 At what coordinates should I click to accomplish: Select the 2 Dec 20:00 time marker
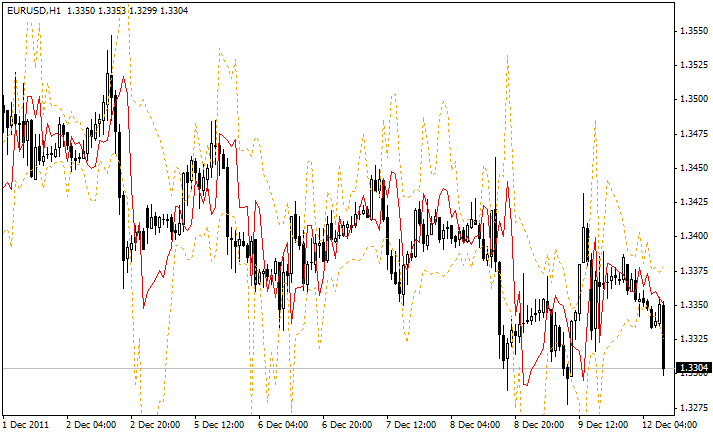point(156,424)
